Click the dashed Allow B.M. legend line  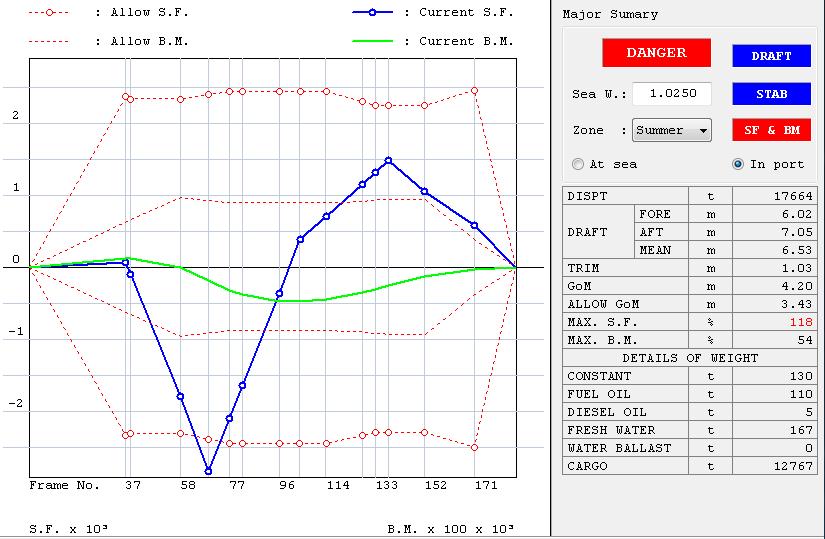(x=48, y=41)
